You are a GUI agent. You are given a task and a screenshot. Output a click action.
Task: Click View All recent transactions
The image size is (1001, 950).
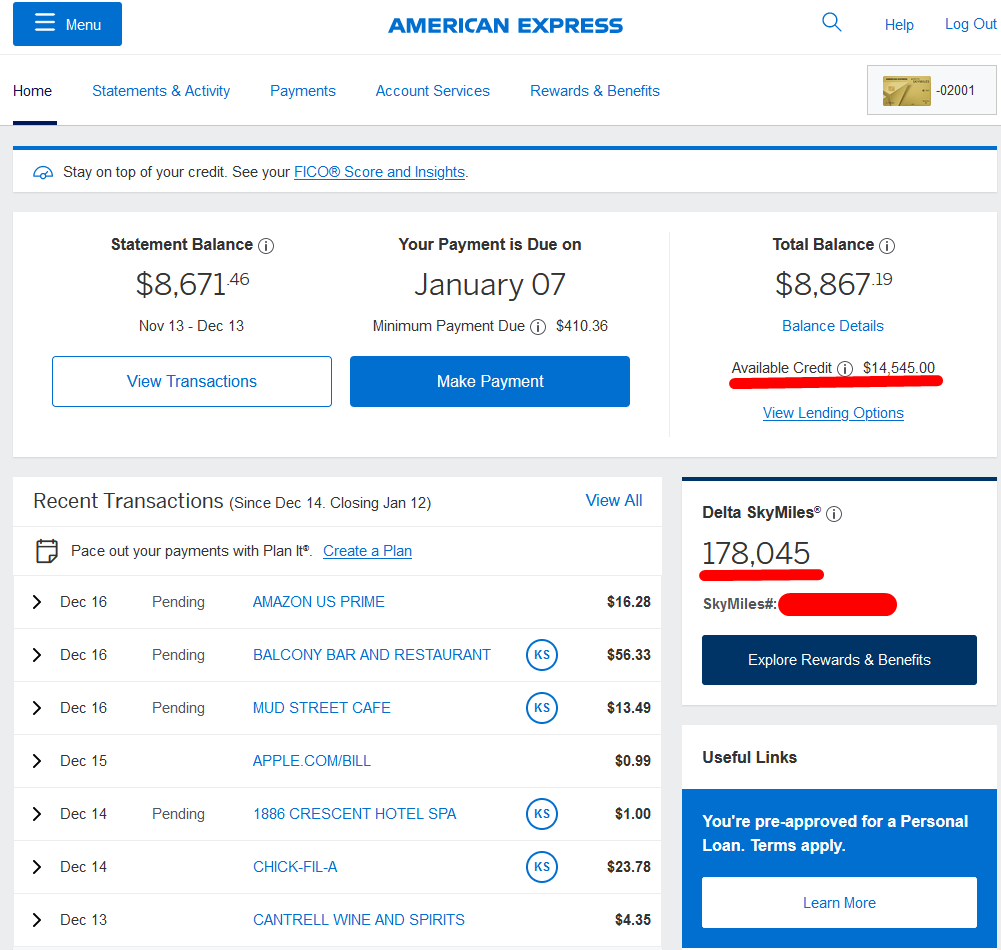pyautogui.click(x=613, y=501)
